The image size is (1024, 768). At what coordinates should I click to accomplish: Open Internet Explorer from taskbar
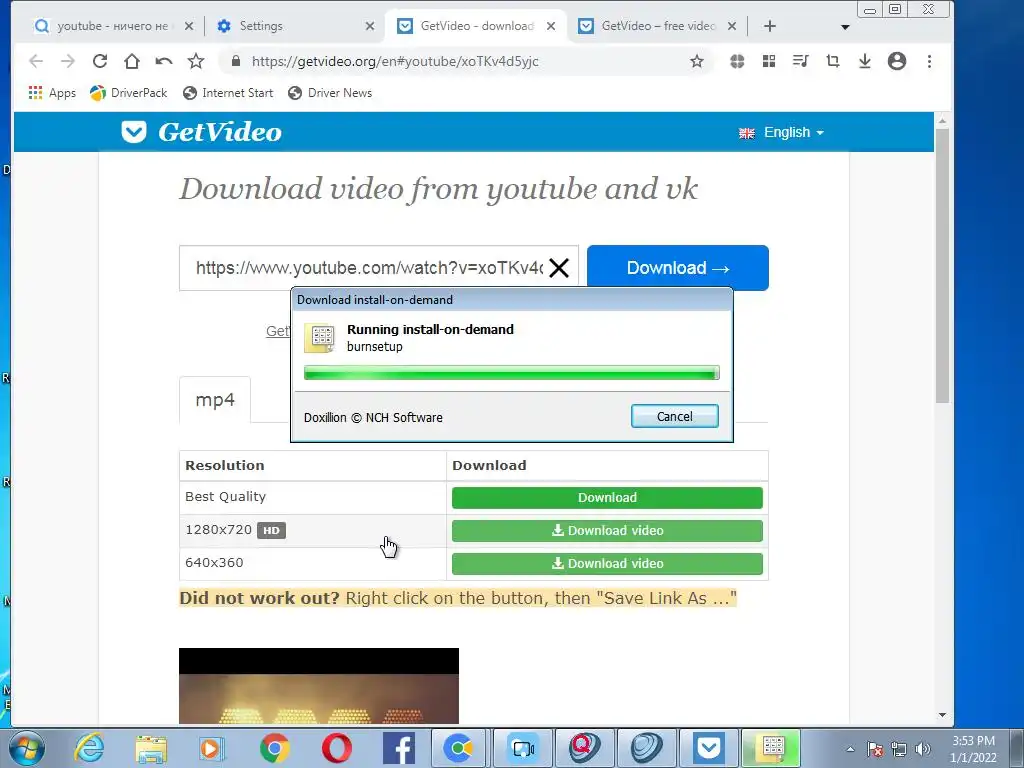click(89, 748)
